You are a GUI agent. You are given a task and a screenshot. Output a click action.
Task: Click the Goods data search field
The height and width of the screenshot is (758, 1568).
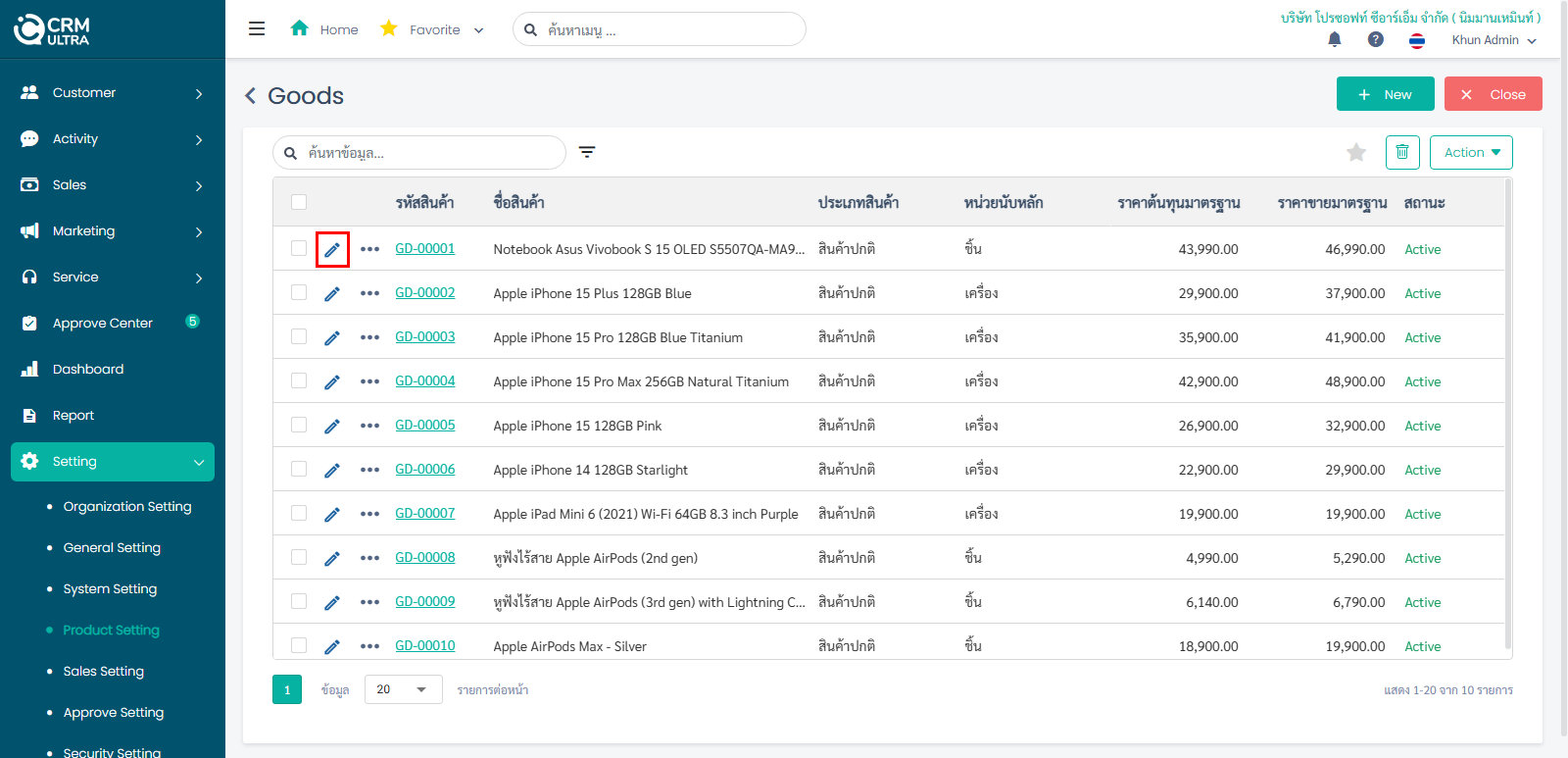[x=419, y=152]
